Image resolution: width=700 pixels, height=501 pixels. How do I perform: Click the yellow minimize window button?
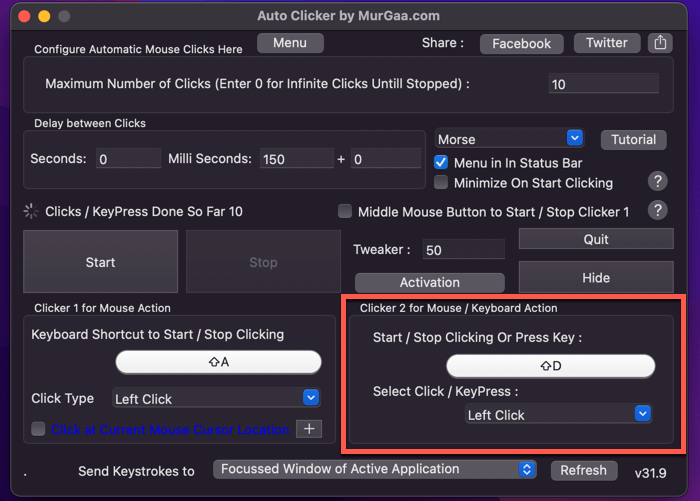(43, 17)
